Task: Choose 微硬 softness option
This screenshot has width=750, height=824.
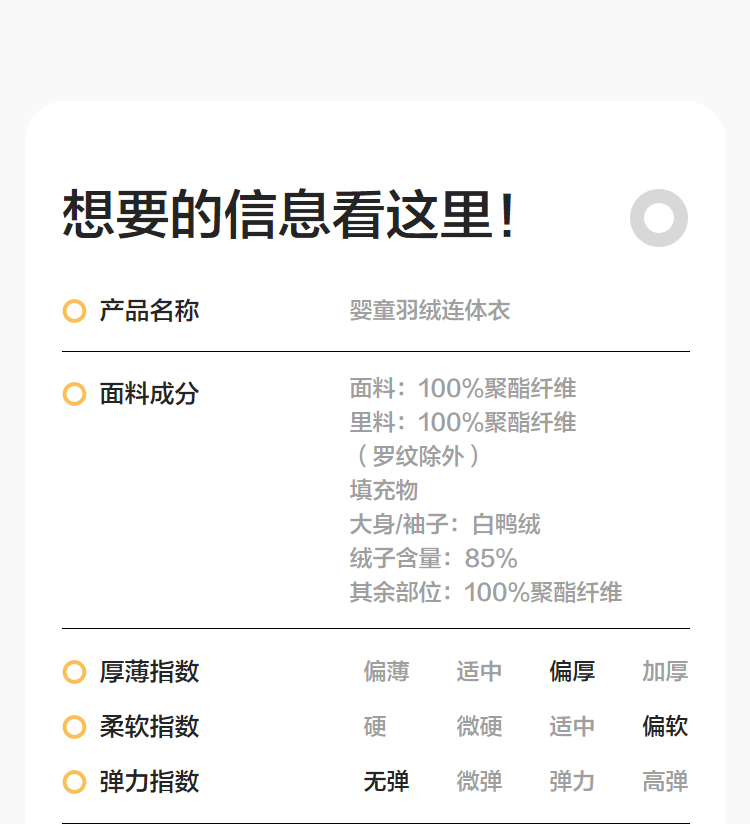Action: point(479,727)
